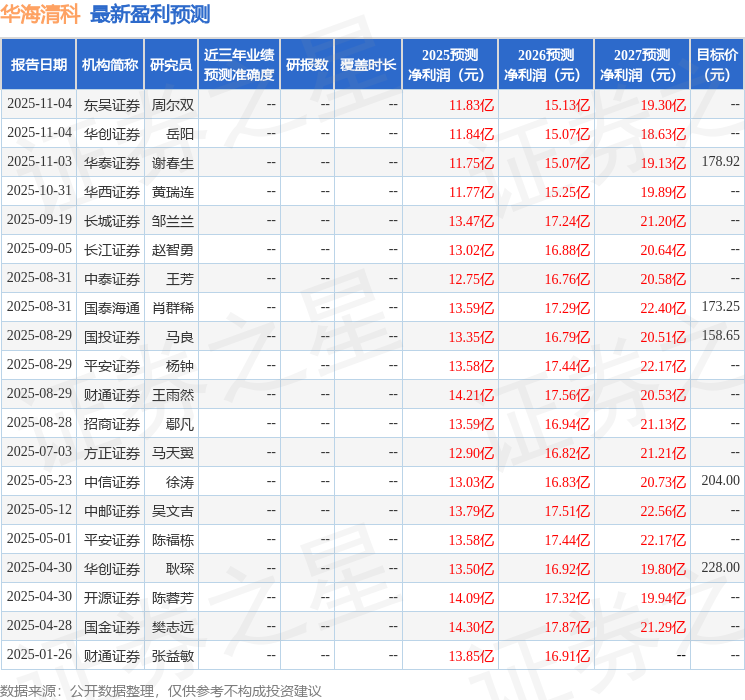Select the 方正证券 institution cell
The image size is (745, 700).
(112, 453)
